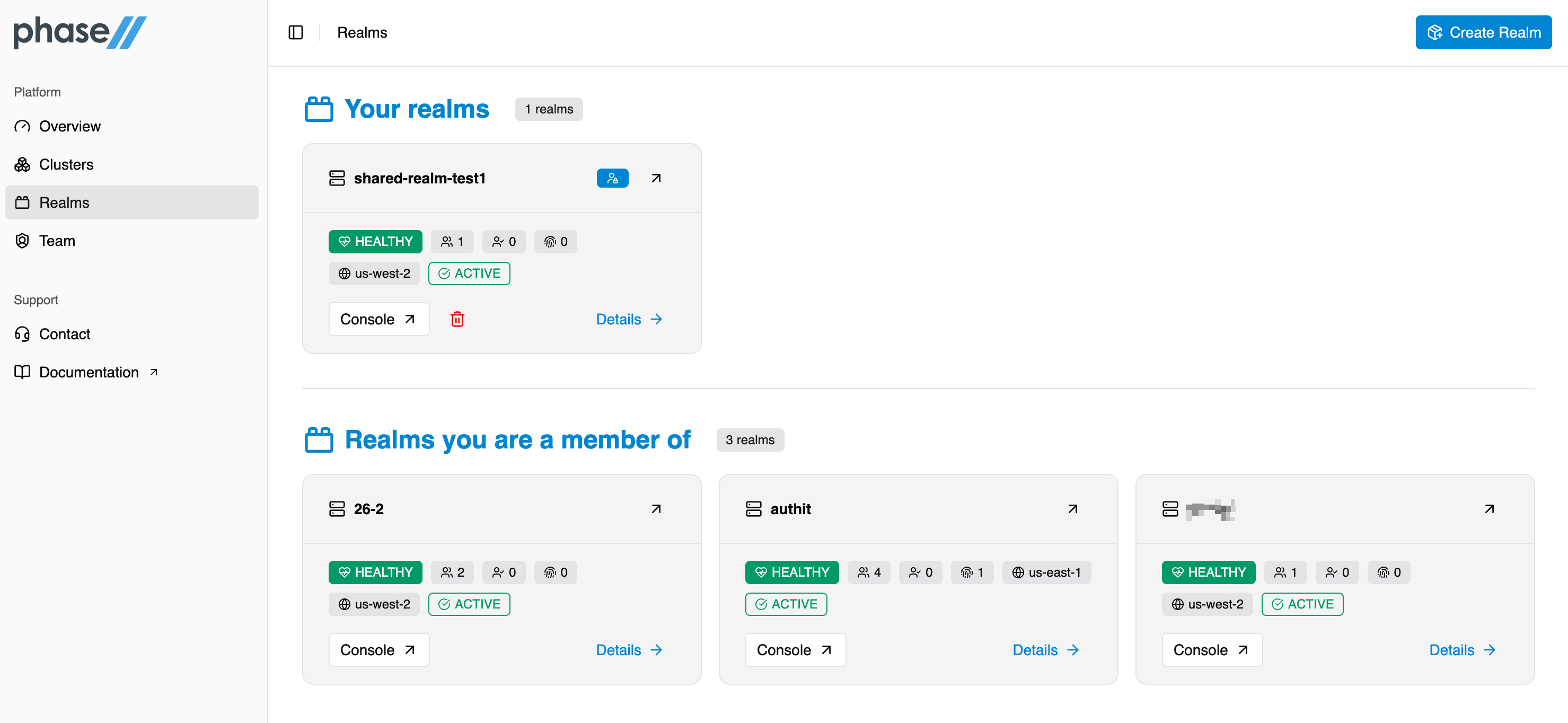Click ACTIVE status badge on 26-2 realm
Screen dimensions: 1568x723
pos(469,604)
